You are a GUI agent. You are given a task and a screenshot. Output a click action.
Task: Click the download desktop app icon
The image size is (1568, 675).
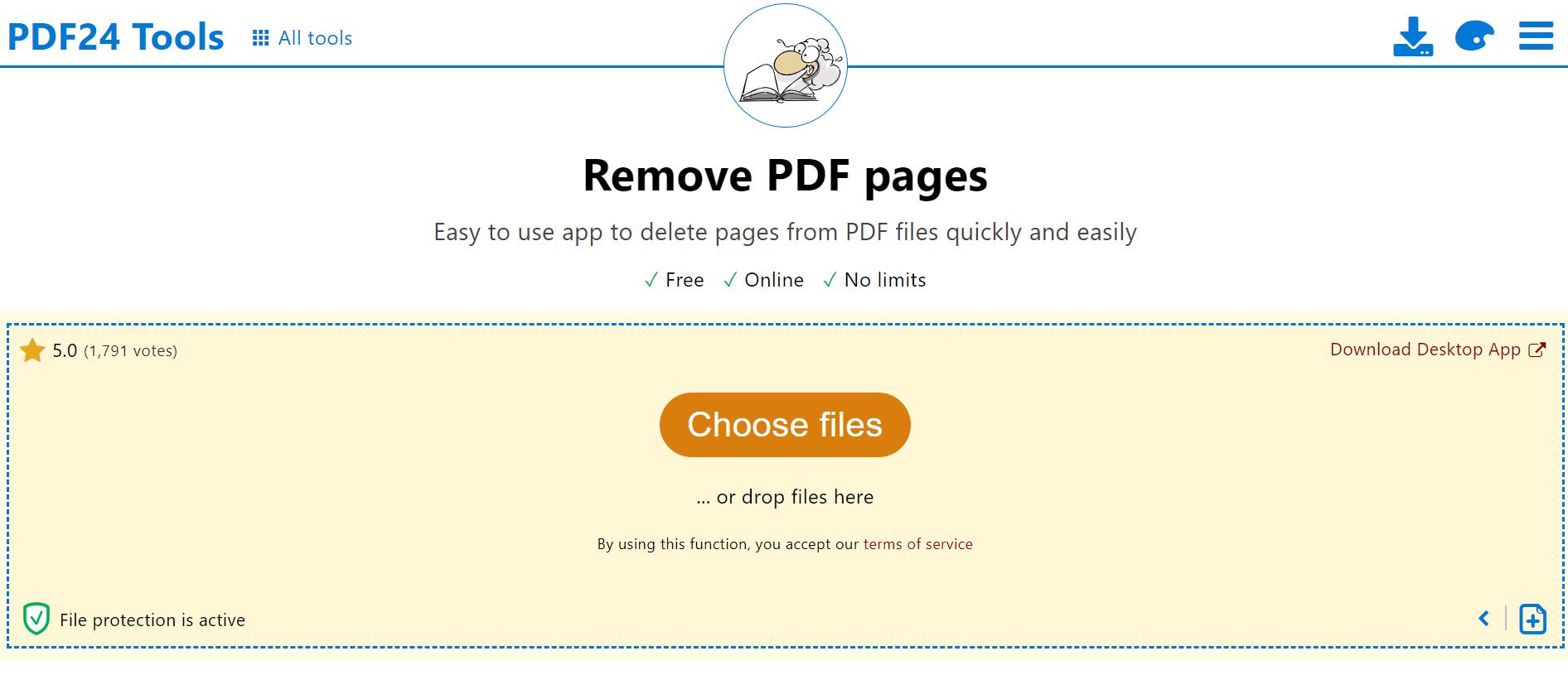[x=1413, y=36]
